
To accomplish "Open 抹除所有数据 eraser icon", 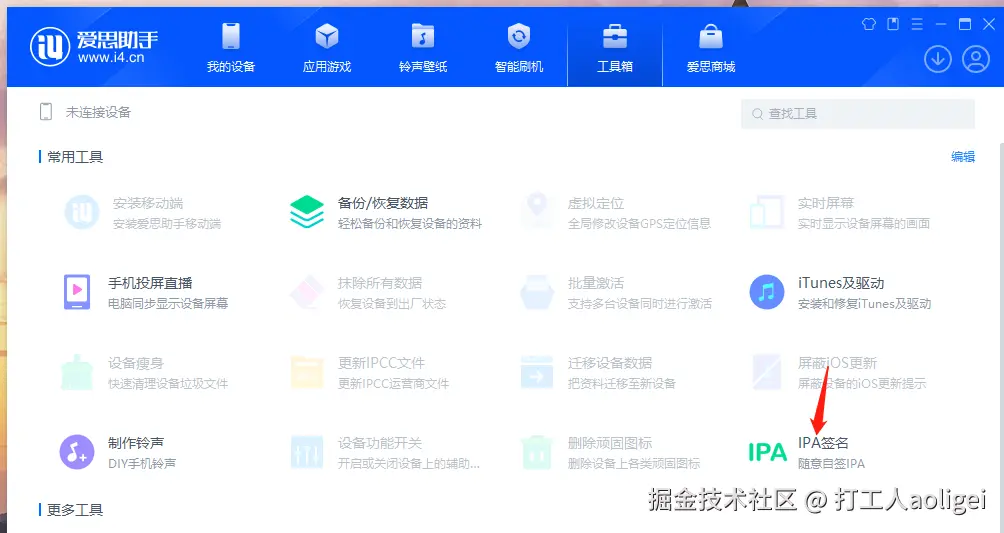I will 307,292.
